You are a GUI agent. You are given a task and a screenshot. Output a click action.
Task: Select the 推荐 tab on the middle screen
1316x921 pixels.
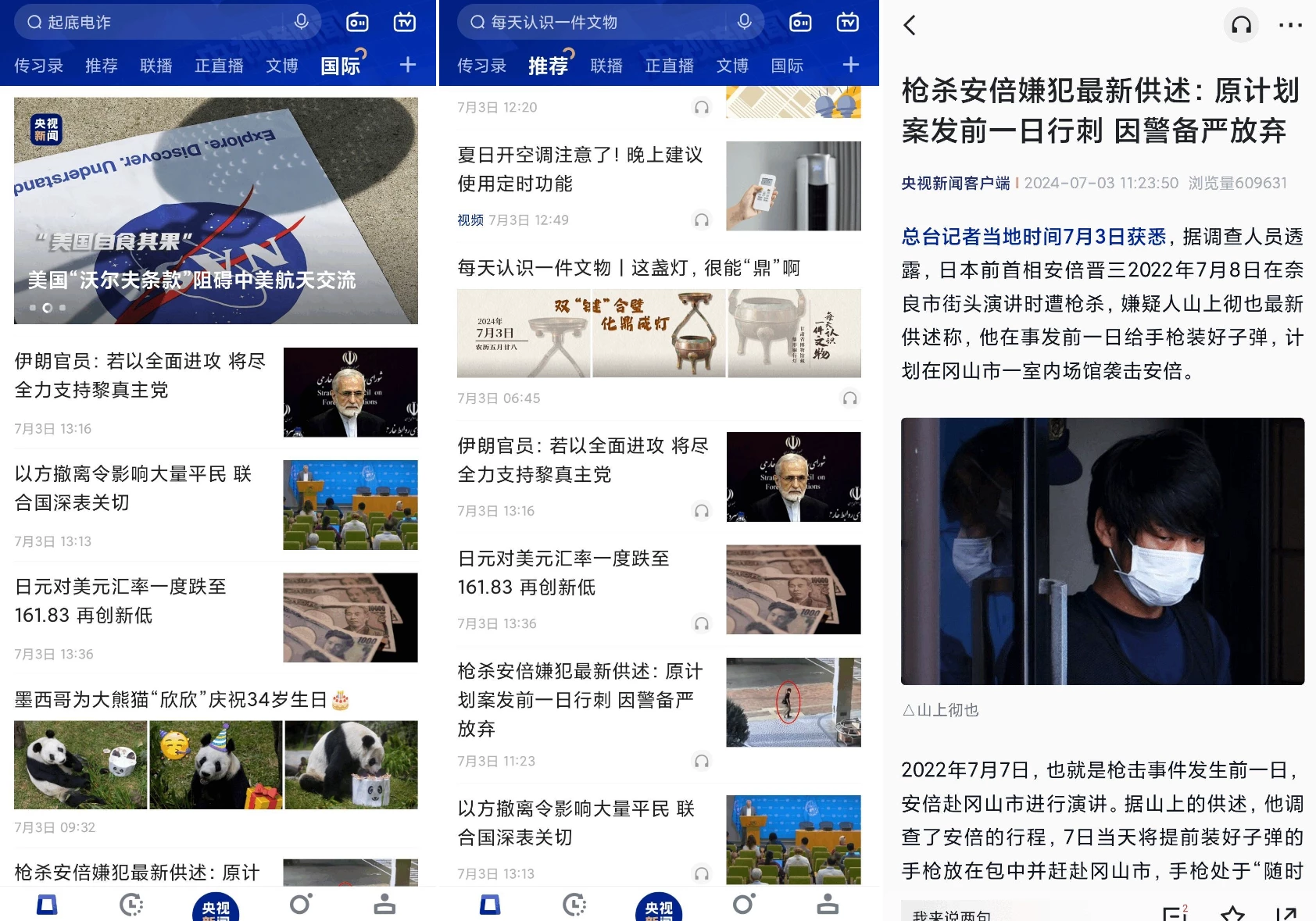(549, 66)
